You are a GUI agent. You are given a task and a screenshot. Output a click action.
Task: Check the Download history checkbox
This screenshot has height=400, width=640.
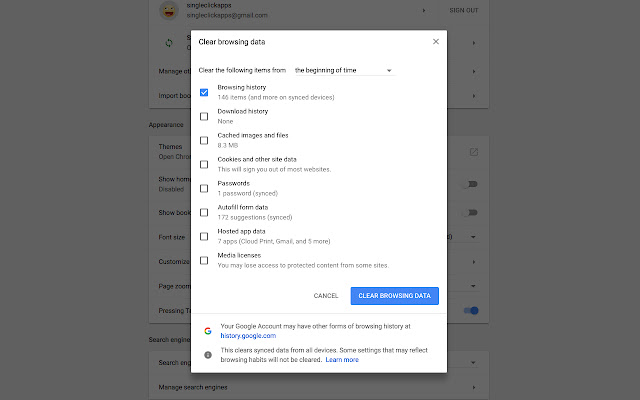click(204, 117)
